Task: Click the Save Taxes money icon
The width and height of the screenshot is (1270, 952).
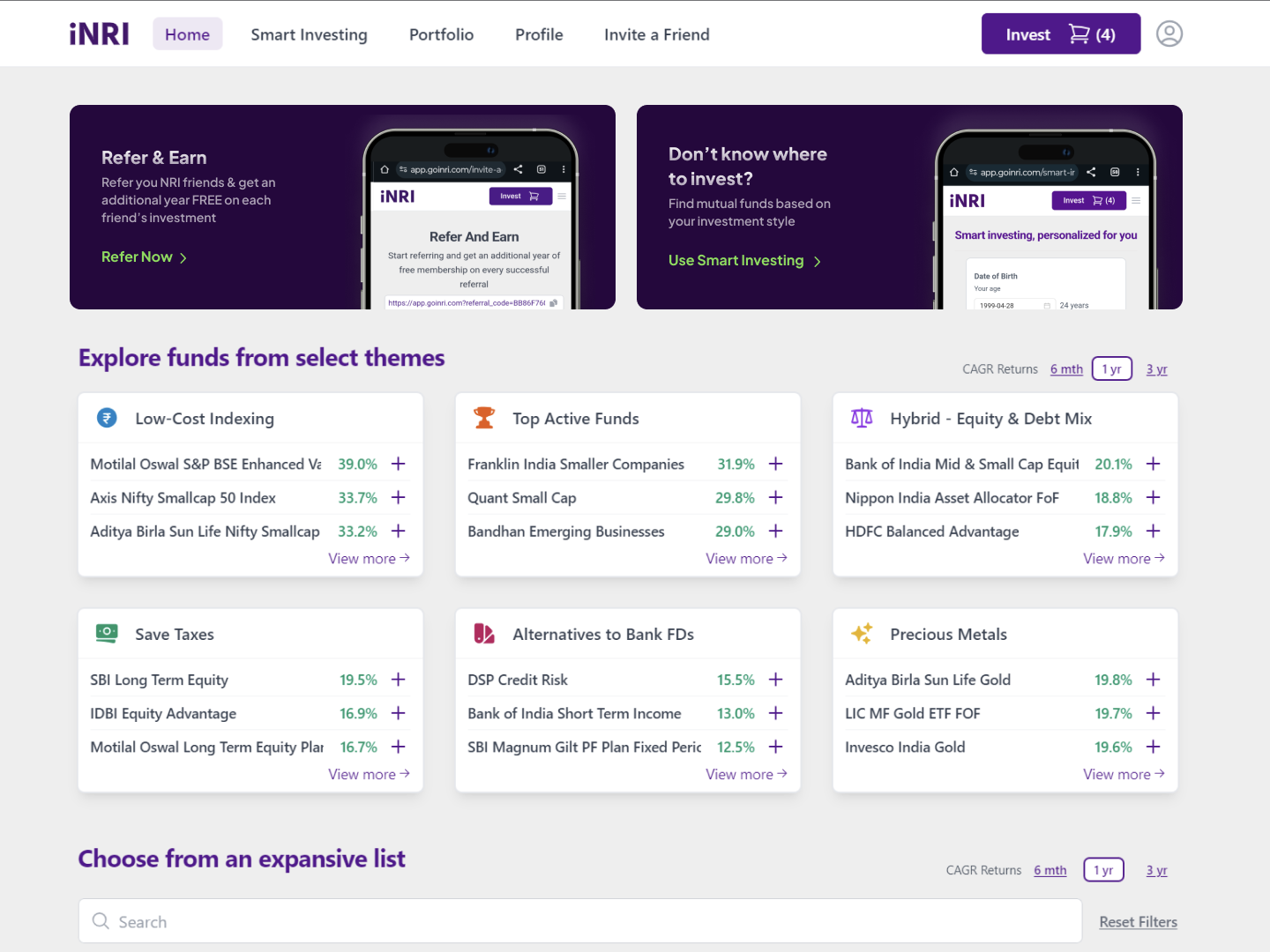Action: point(107,633)
